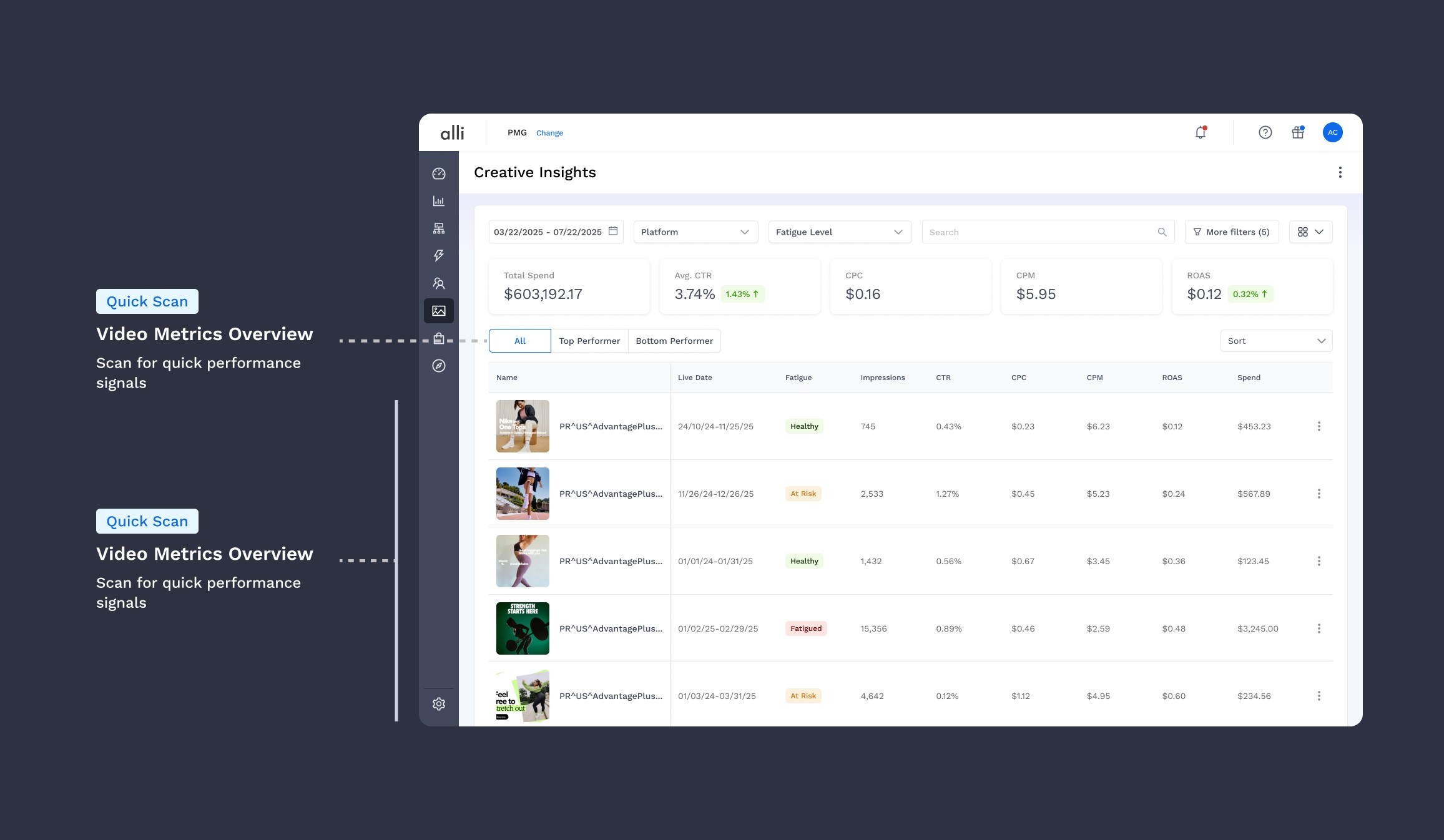
Task: Open the dashboard gauge sidebar icon
Action: click(439, 173)
